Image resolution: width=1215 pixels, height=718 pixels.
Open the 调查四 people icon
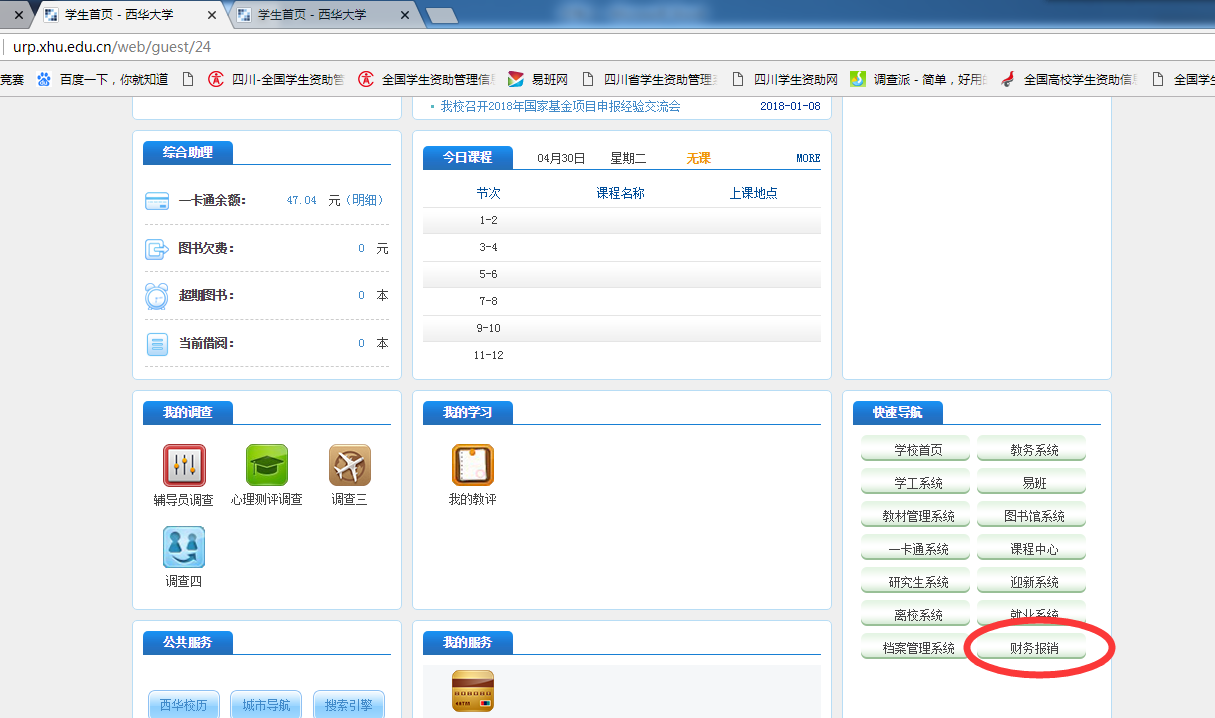[184, 547]
